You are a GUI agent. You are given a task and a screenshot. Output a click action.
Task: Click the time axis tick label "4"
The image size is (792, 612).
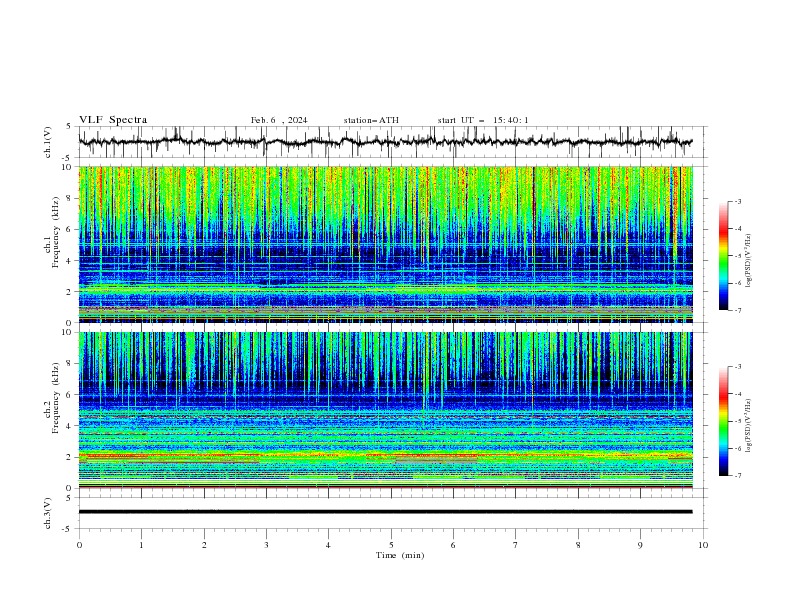pyautogui.click(x=328, y=545)
